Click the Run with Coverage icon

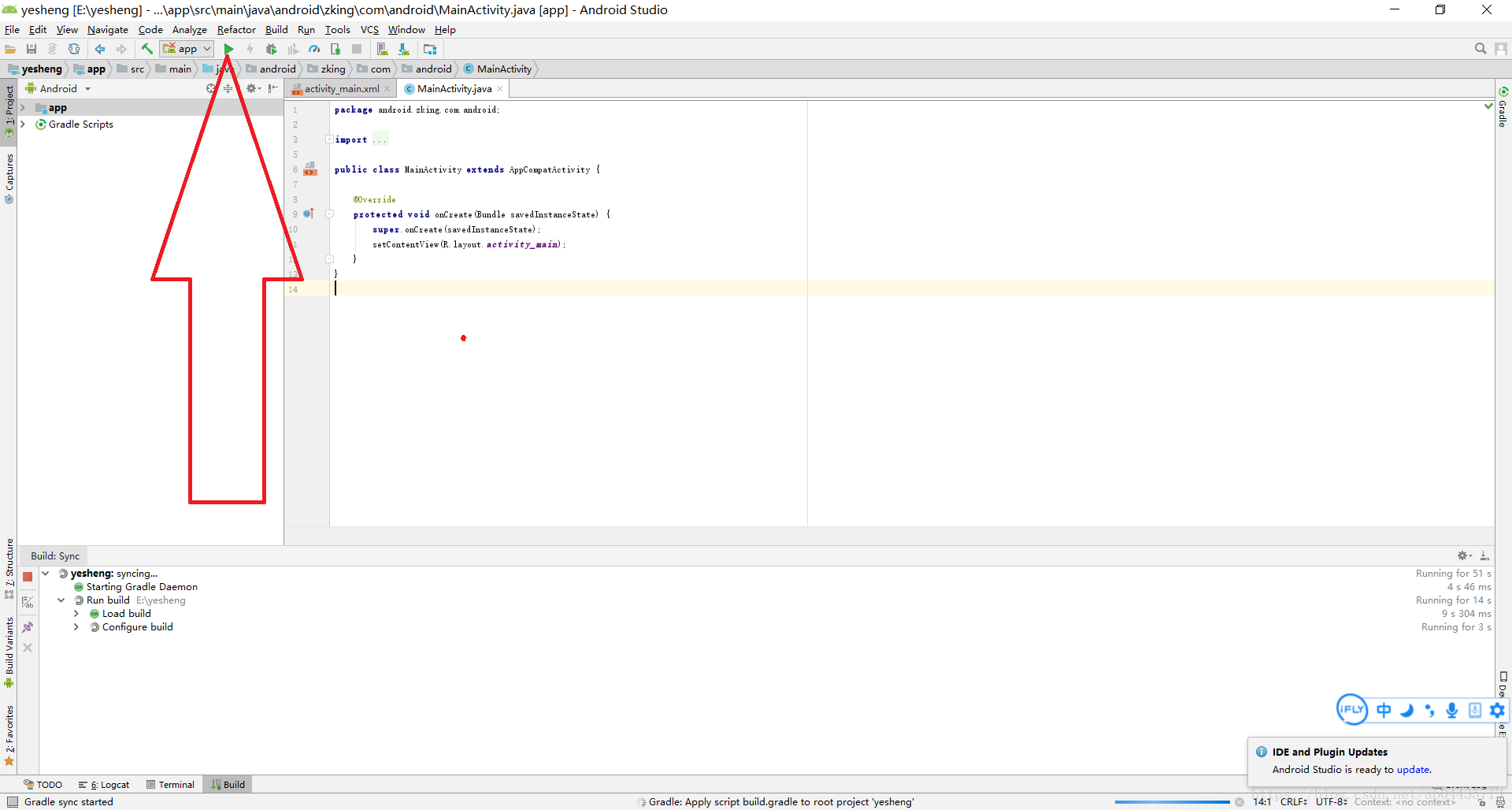(293, 49)
